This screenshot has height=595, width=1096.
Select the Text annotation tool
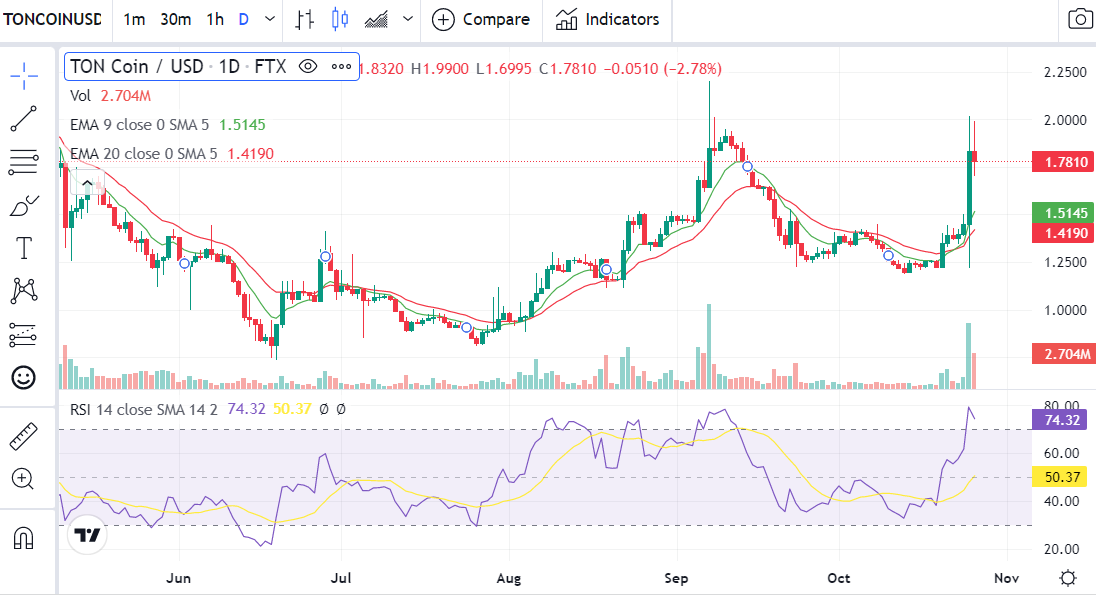pyautogui.click(x=24, y=247)
